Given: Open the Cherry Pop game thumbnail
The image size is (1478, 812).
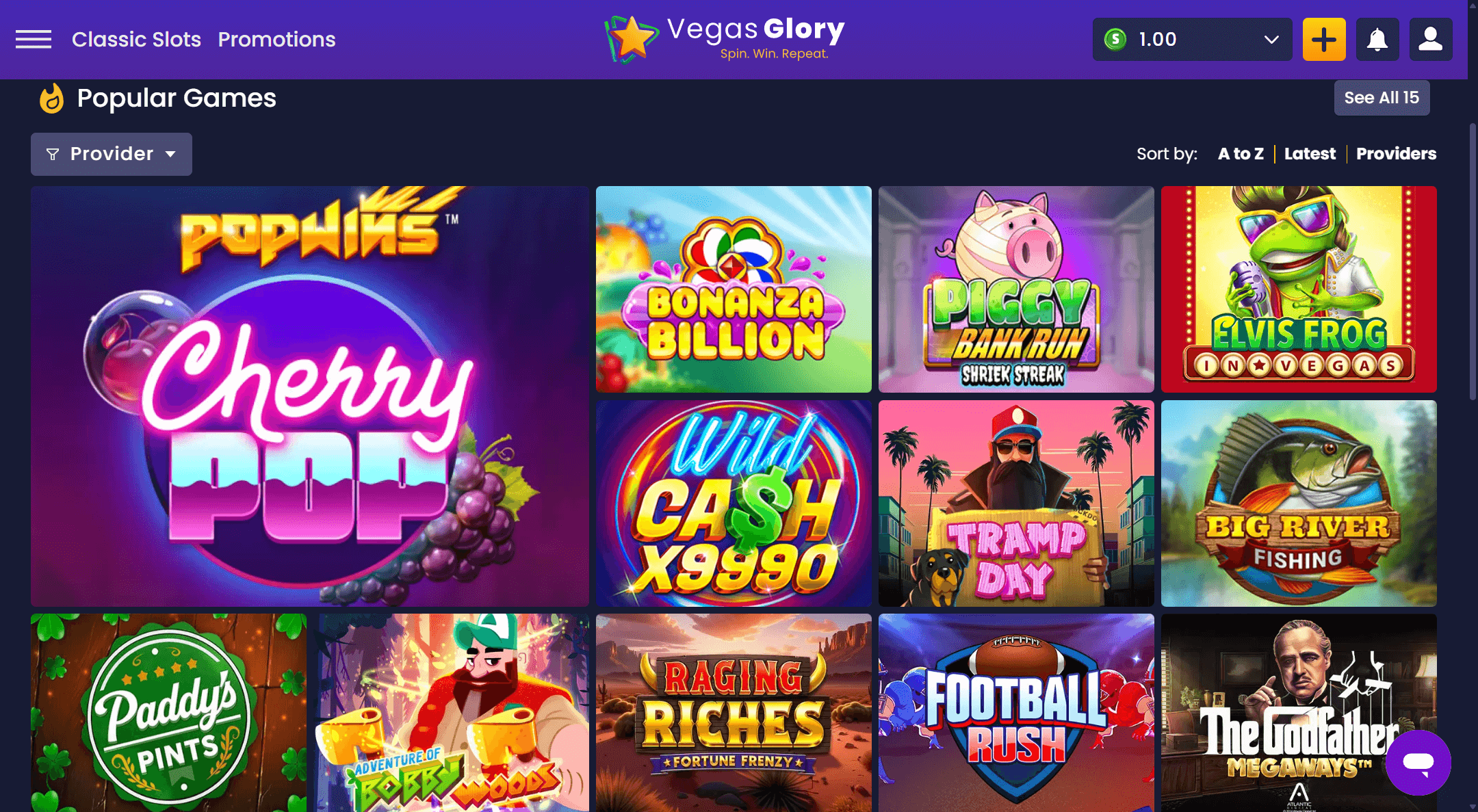Looking at the screenshot, I should point(310,396).
